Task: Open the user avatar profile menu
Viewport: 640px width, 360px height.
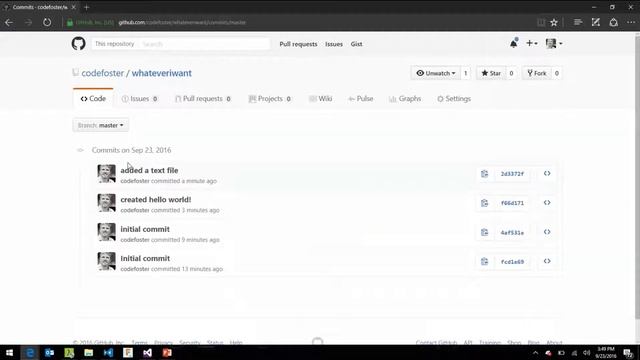Action: [554, 43]
